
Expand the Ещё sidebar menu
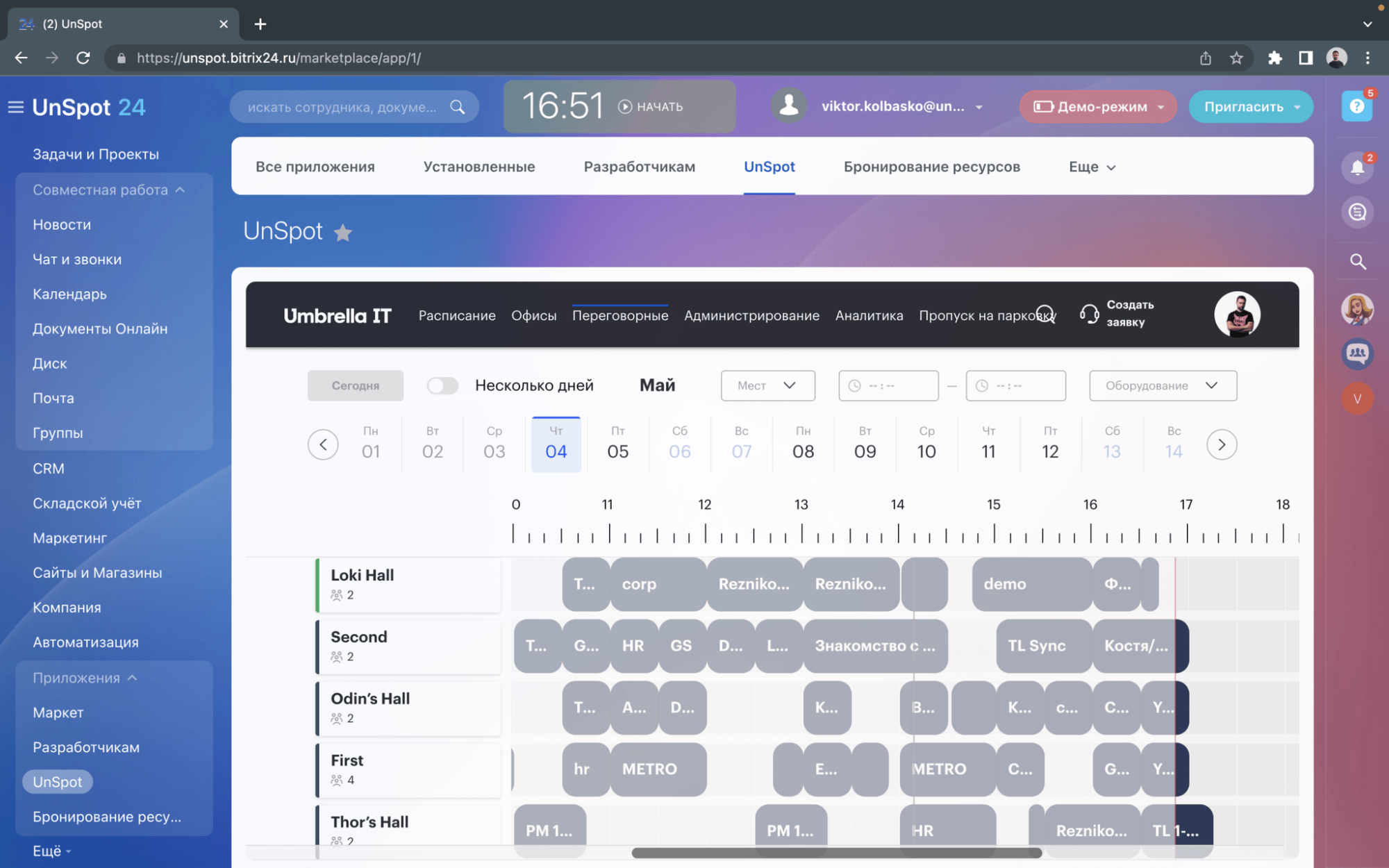pos(51,851)
